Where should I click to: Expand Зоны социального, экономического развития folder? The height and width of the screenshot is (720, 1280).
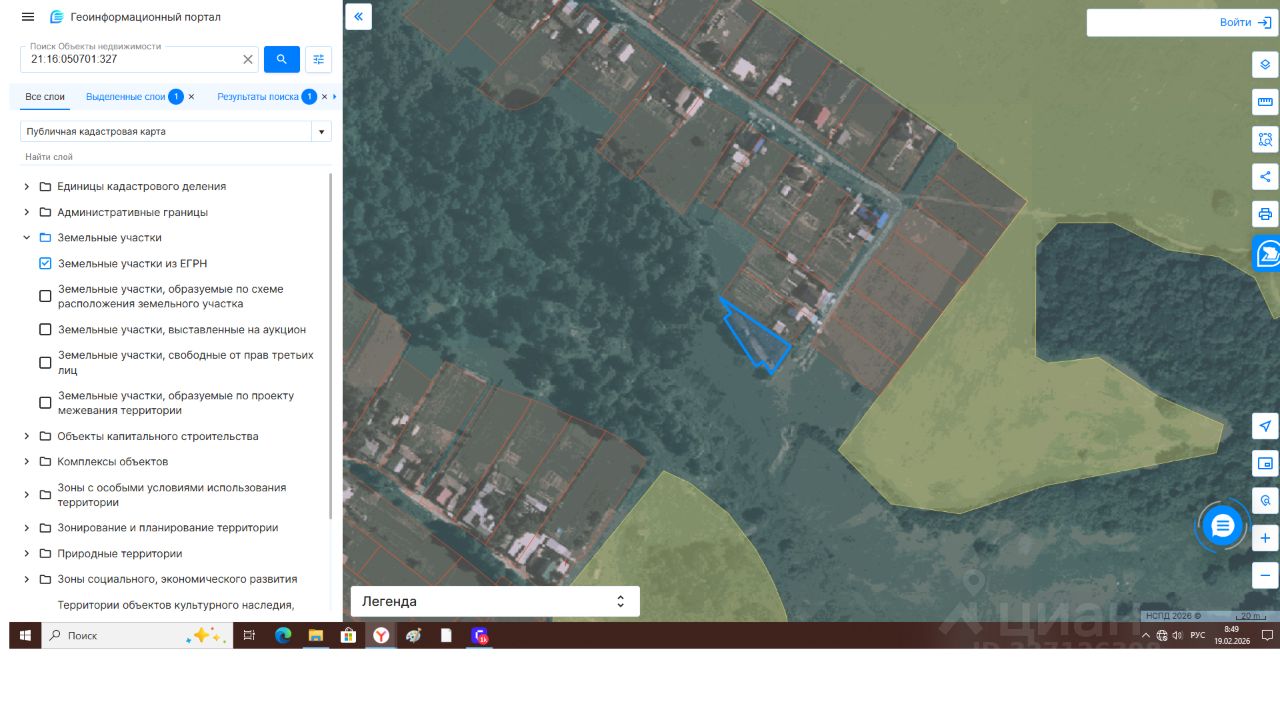point(27,579)
